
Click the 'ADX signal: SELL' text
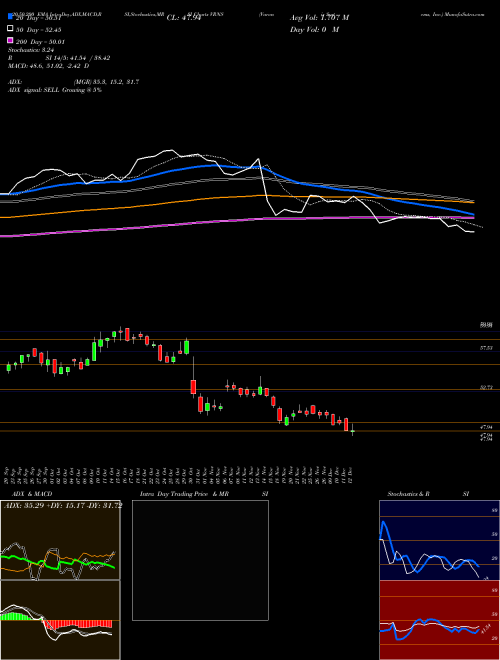pos(55,90)
